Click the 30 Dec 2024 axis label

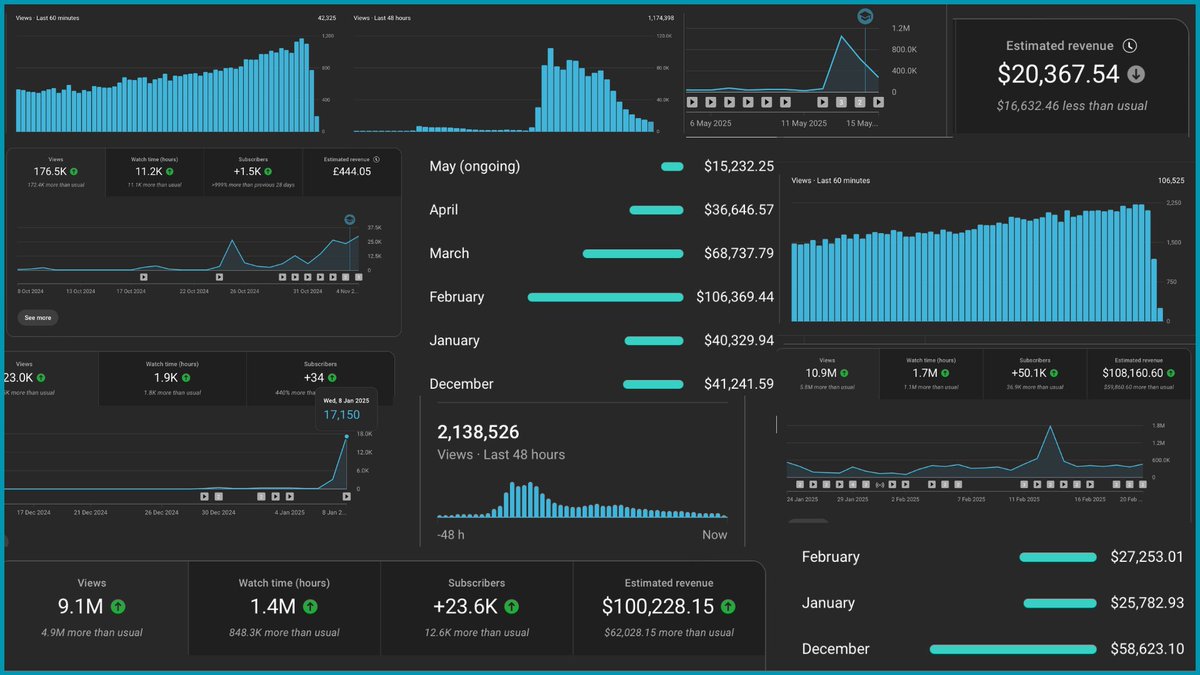tap(218, 512)
